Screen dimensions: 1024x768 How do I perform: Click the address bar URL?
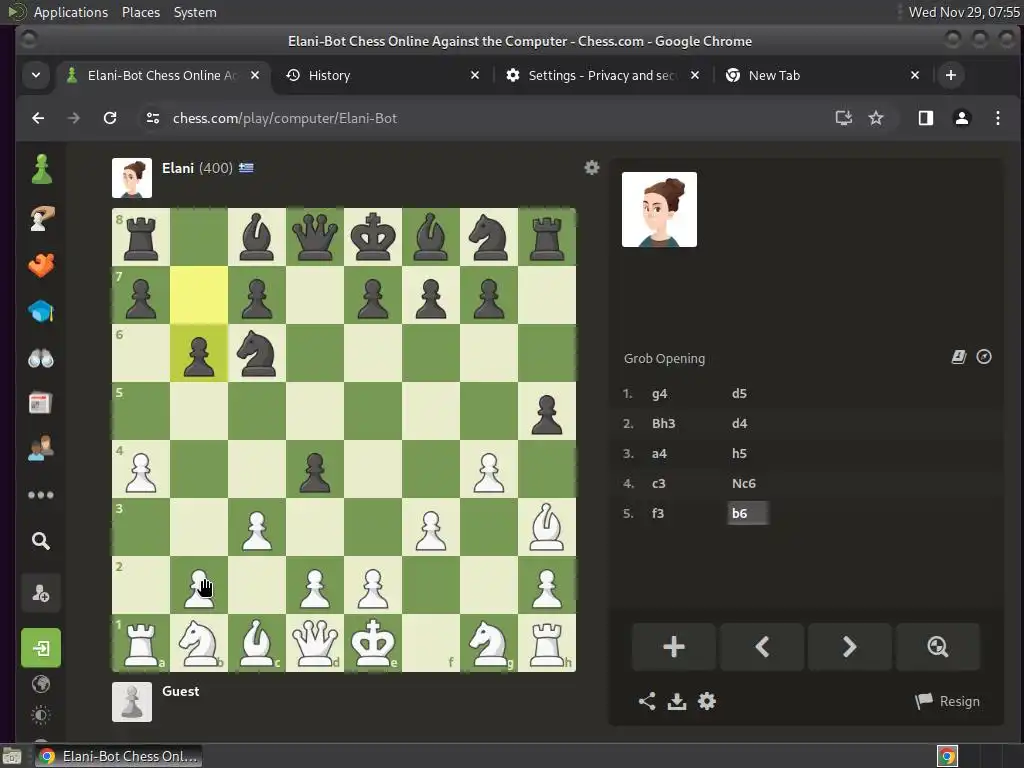[x=285, y=118]
